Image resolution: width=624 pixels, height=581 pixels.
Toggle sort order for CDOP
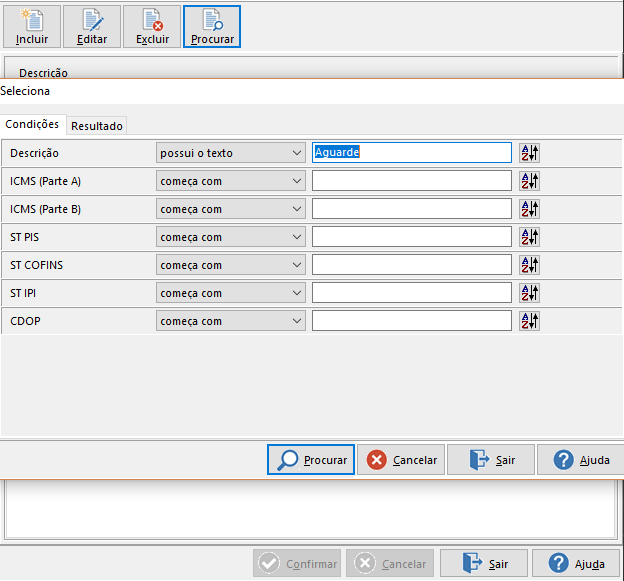[x=529, y=321]
